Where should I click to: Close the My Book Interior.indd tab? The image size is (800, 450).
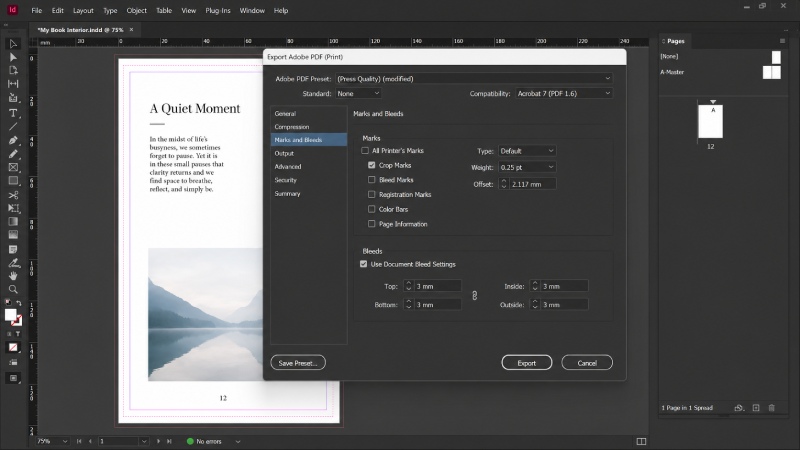click(131, 30)
